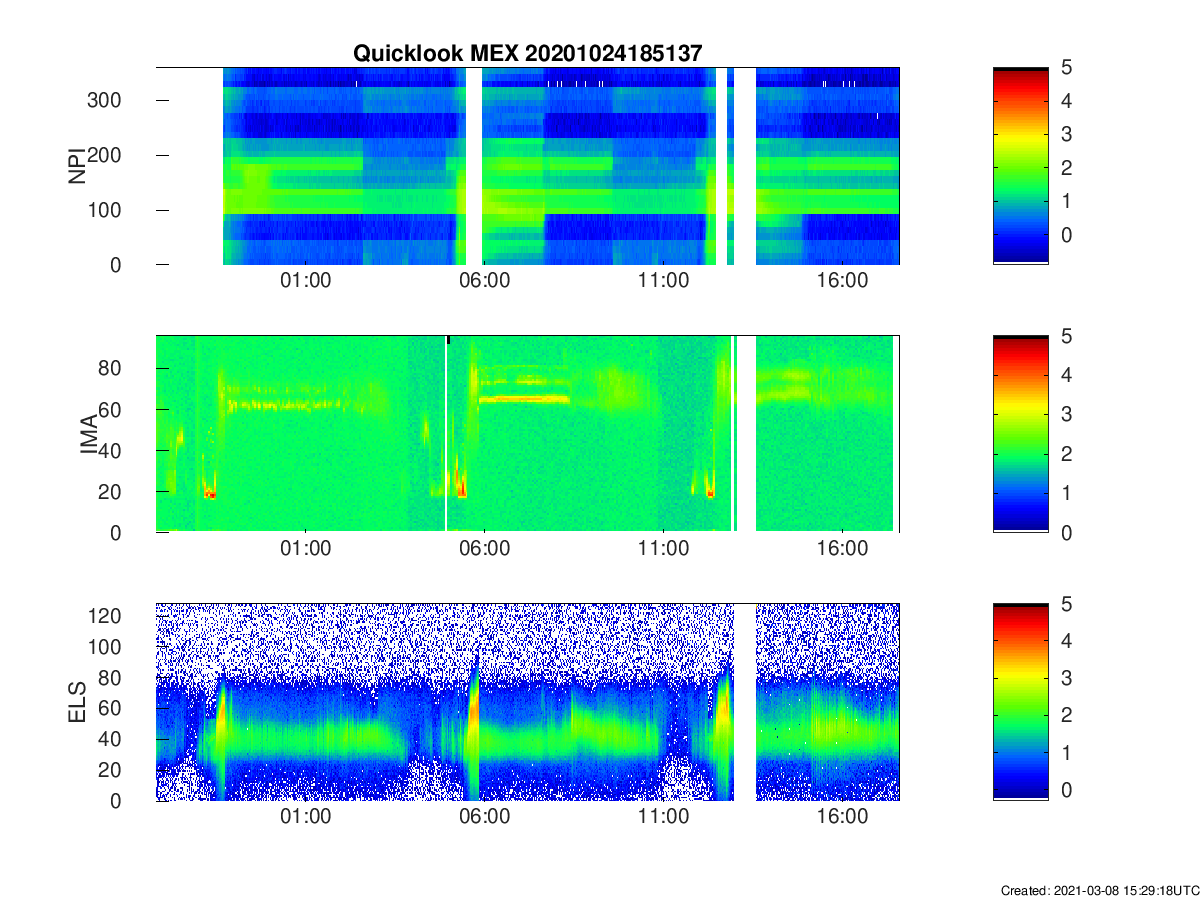Click the 0 label on IMA colorbar

pos(1067,533)
